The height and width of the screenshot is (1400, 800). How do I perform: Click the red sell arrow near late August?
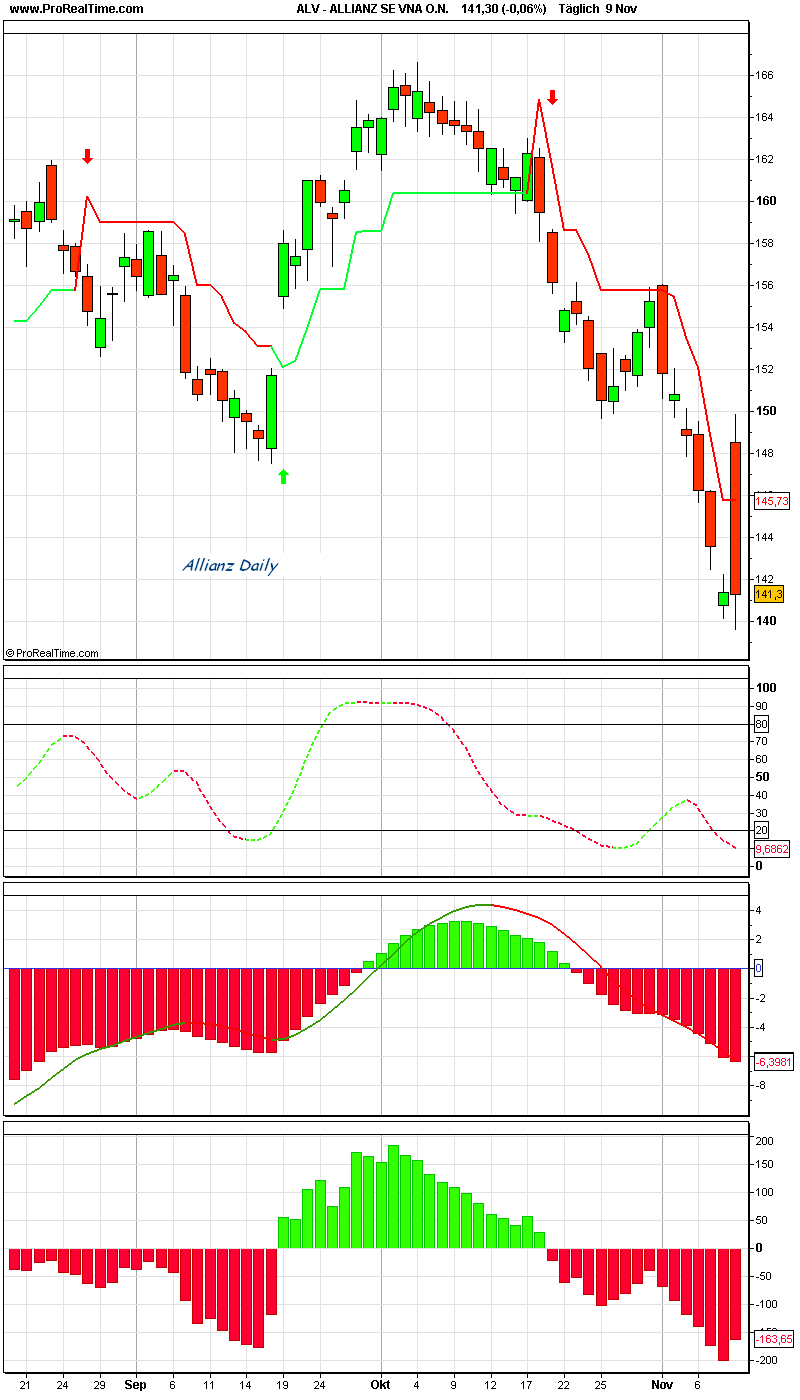pyautogui.click(x=87, y=156)
